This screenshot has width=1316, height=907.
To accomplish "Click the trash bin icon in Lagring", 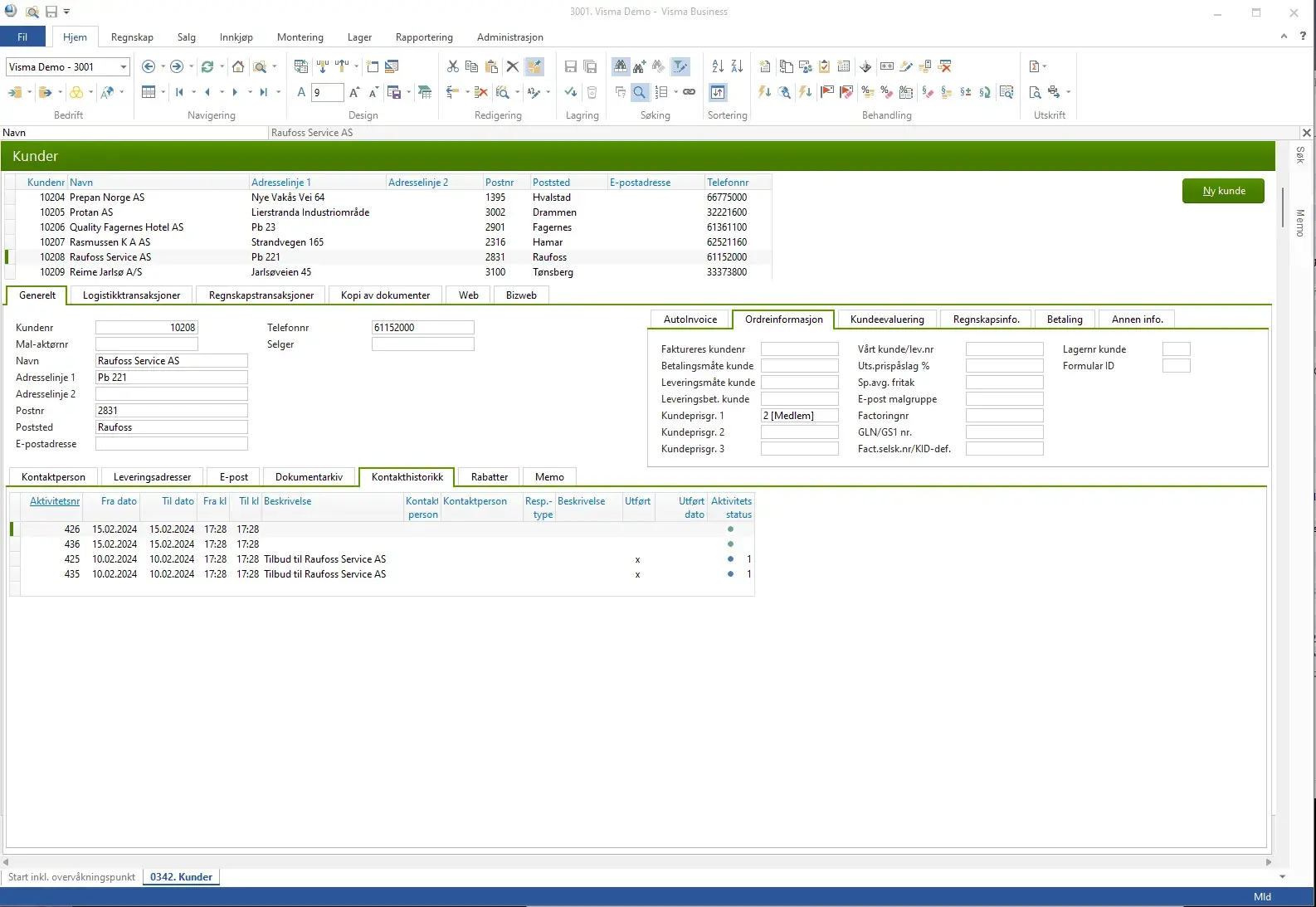I will (592, 92).
